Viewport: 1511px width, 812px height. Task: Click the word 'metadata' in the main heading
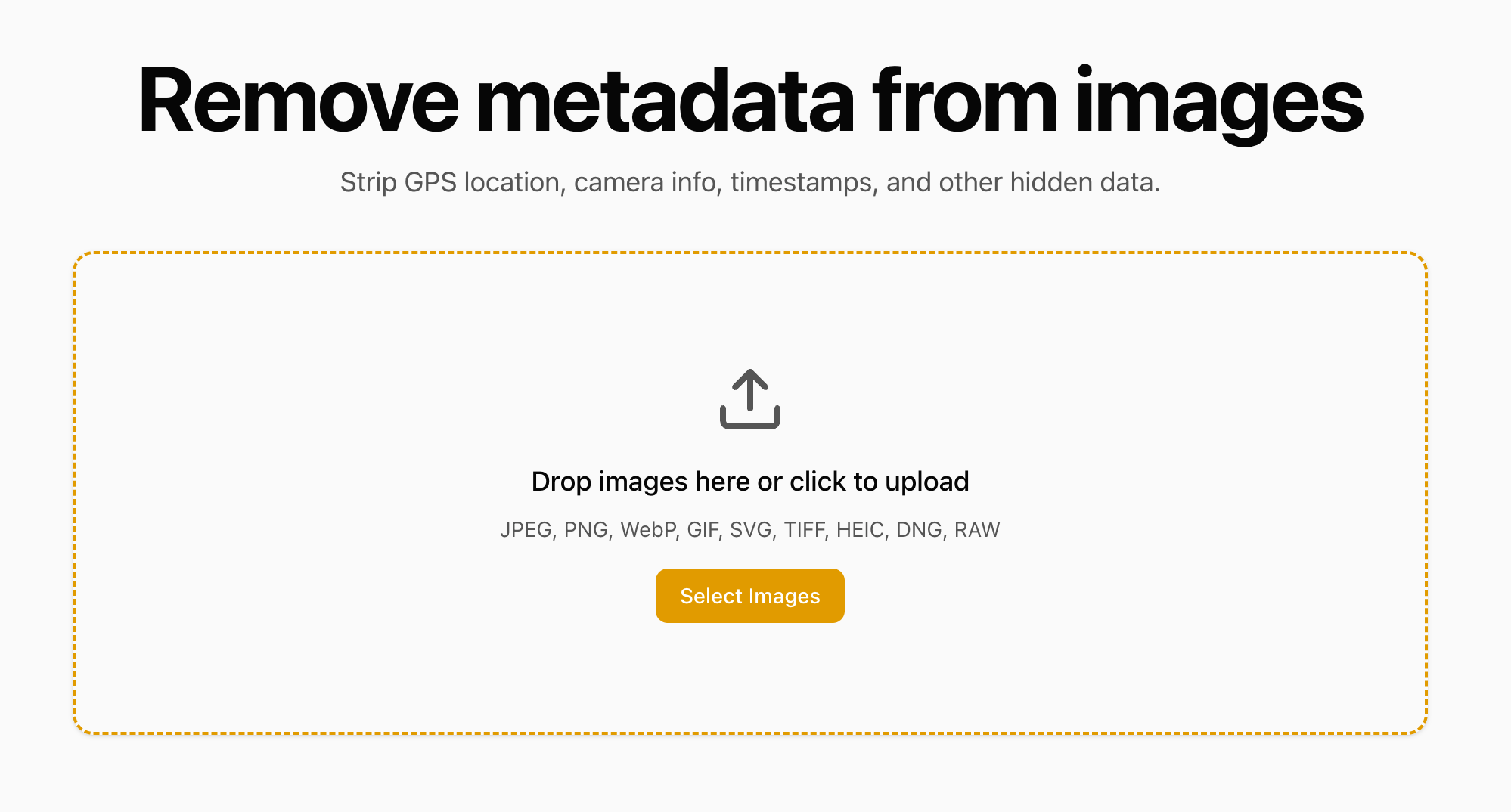point(665,102)
